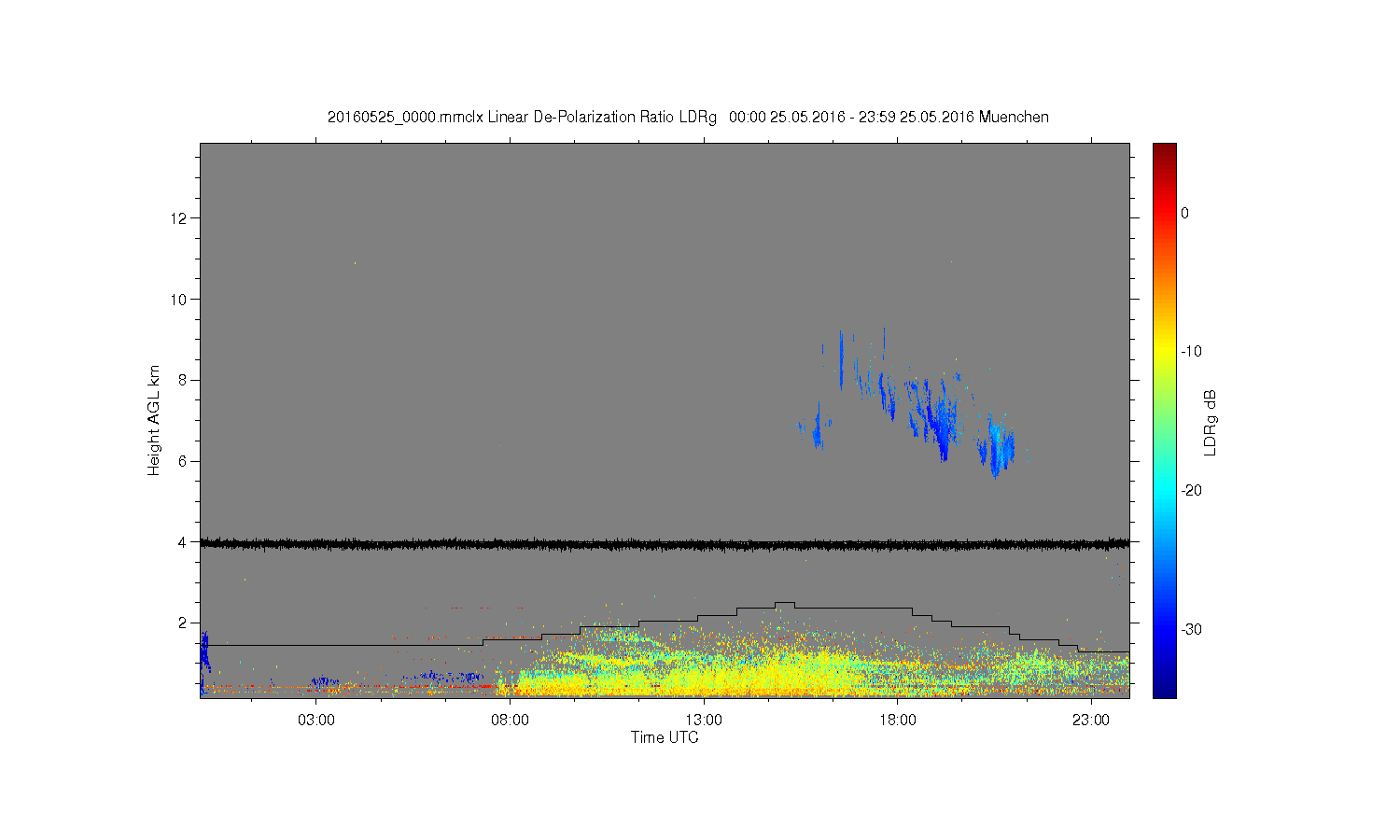Click the 'LDRg dB' colorbar label
1400x840 pixels.
pos(1211,422)
